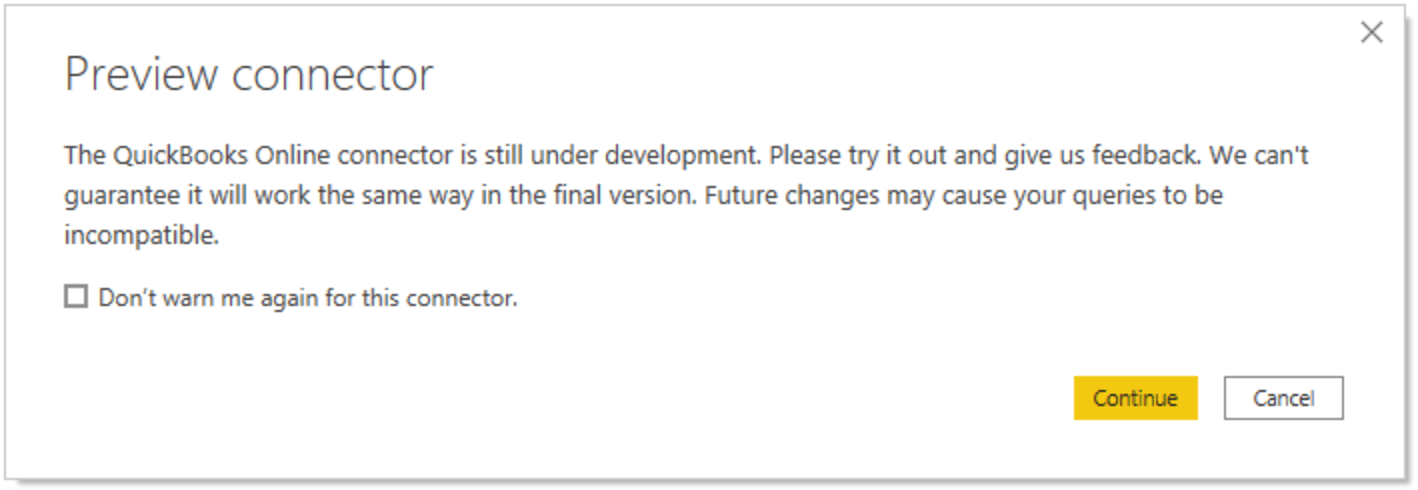The width and height of the screenshot is (1418, 490).
Task: Cancel the preview connector prompt
Action: pyautogui.click(x=1283, y=398)
